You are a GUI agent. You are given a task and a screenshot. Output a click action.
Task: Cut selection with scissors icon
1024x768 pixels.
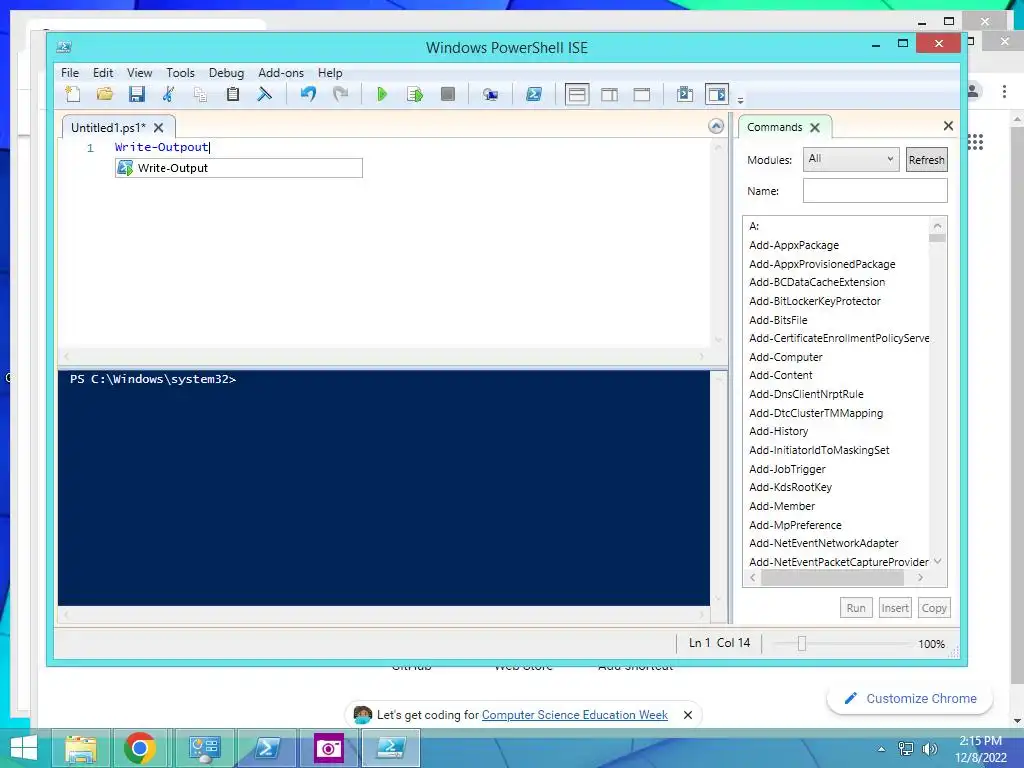168,94
